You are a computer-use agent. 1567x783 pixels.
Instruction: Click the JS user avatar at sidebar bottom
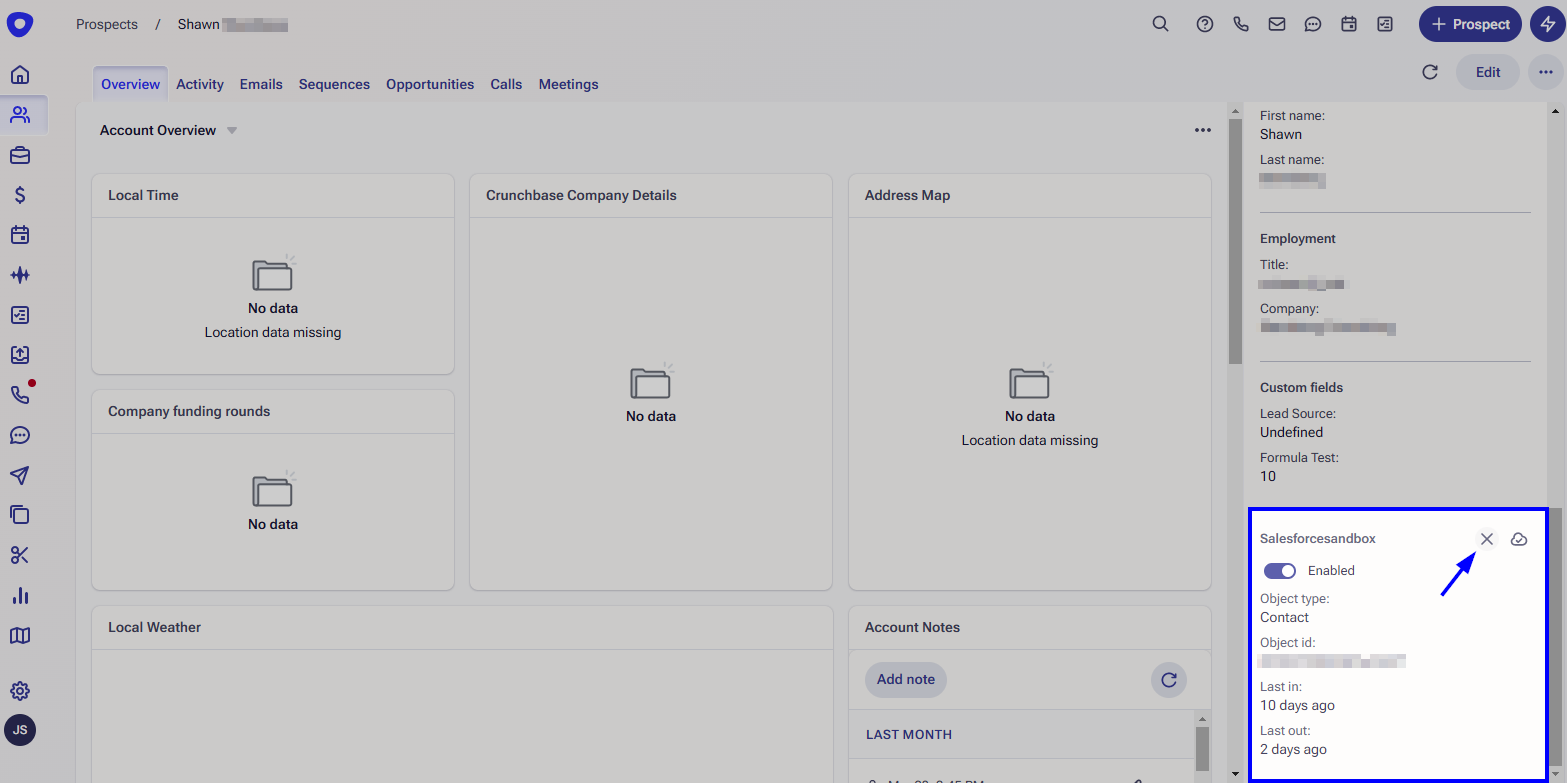tap(20, 730)
